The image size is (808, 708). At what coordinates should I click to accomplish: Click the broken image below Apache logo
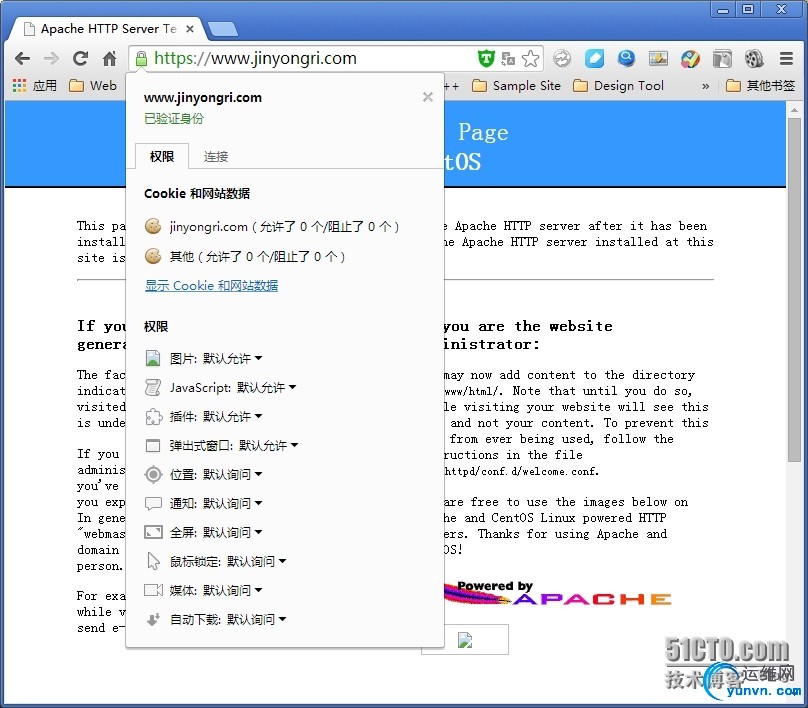click(465, 640)
